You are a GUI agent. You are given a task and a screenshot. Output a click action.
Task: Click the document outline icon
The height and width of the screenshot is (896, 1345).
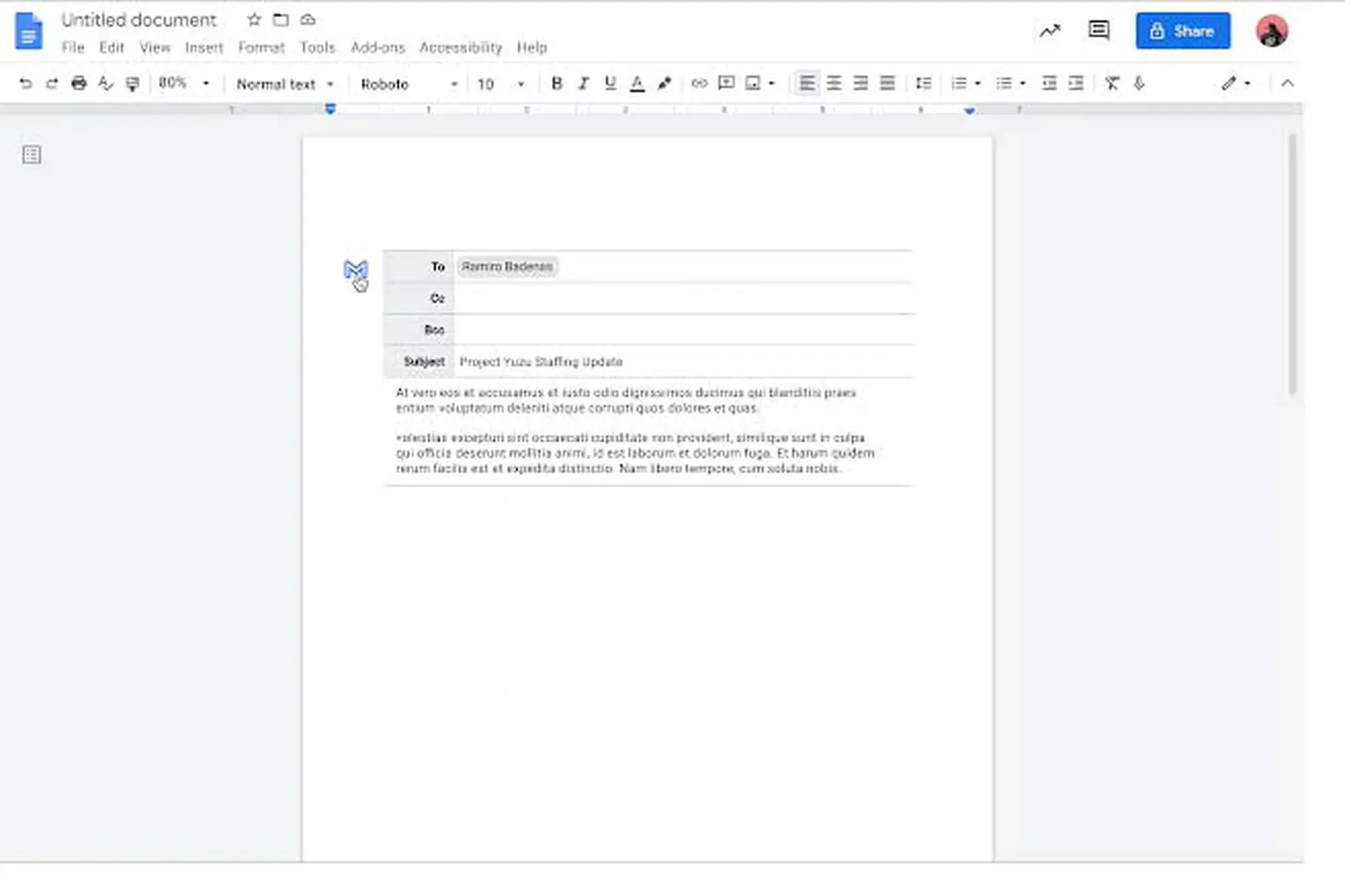pos(31,155)
